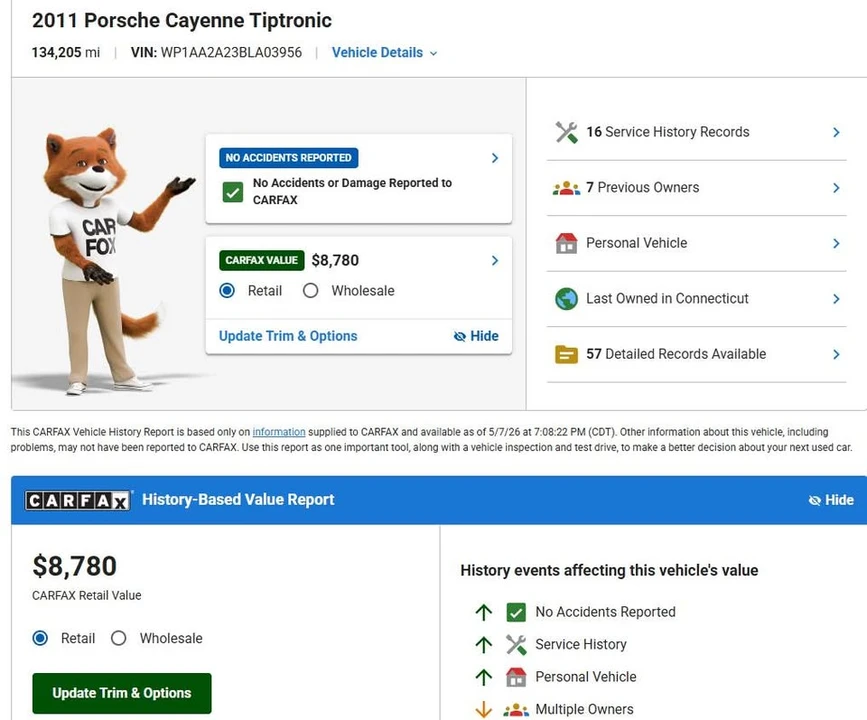Viewport: 867px width, 720px height.
Task: Hide the CARFAX Value card
Action: tap(476, 336)
